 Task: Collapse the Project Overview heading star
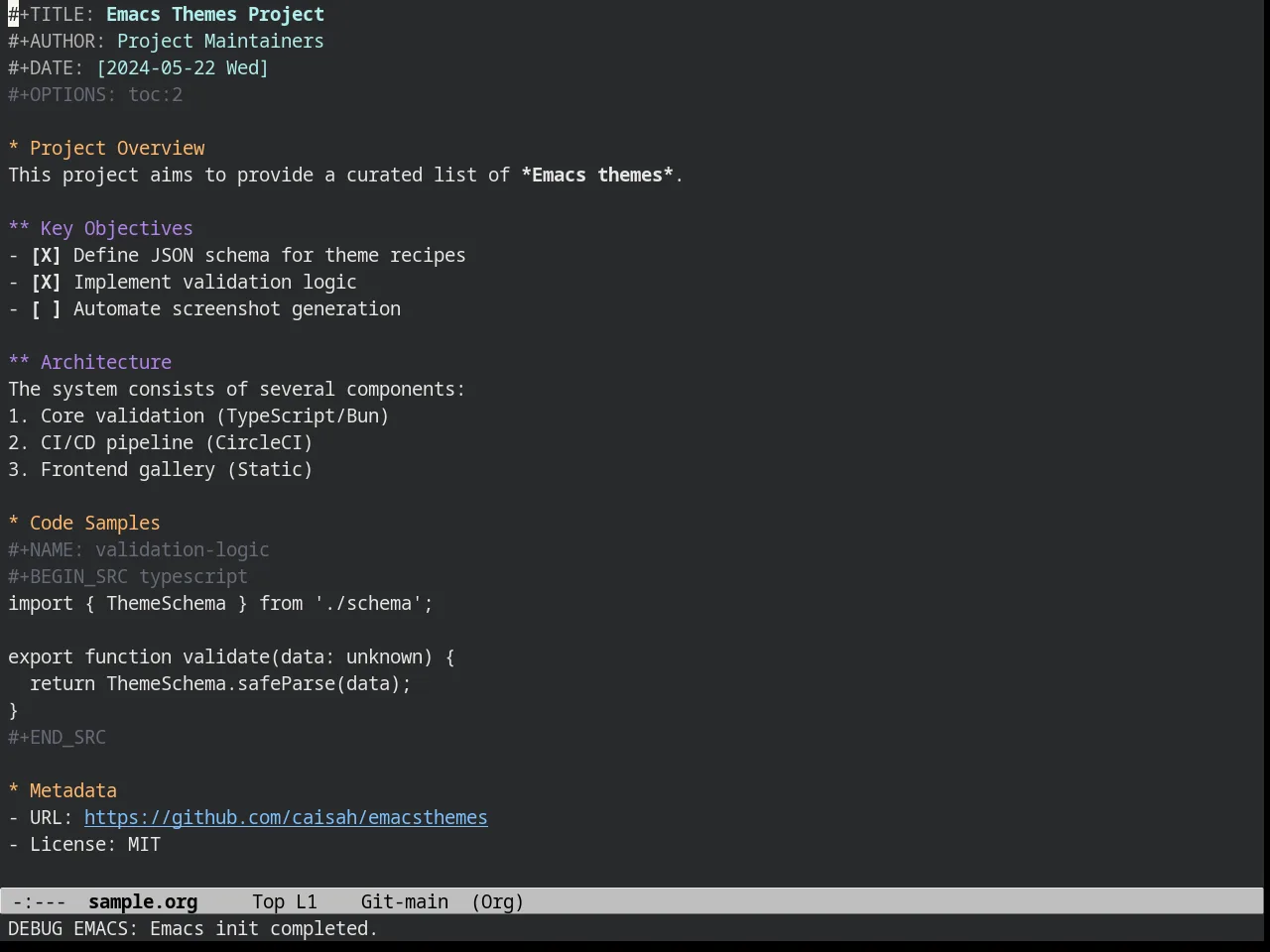[x=14, y=148]
